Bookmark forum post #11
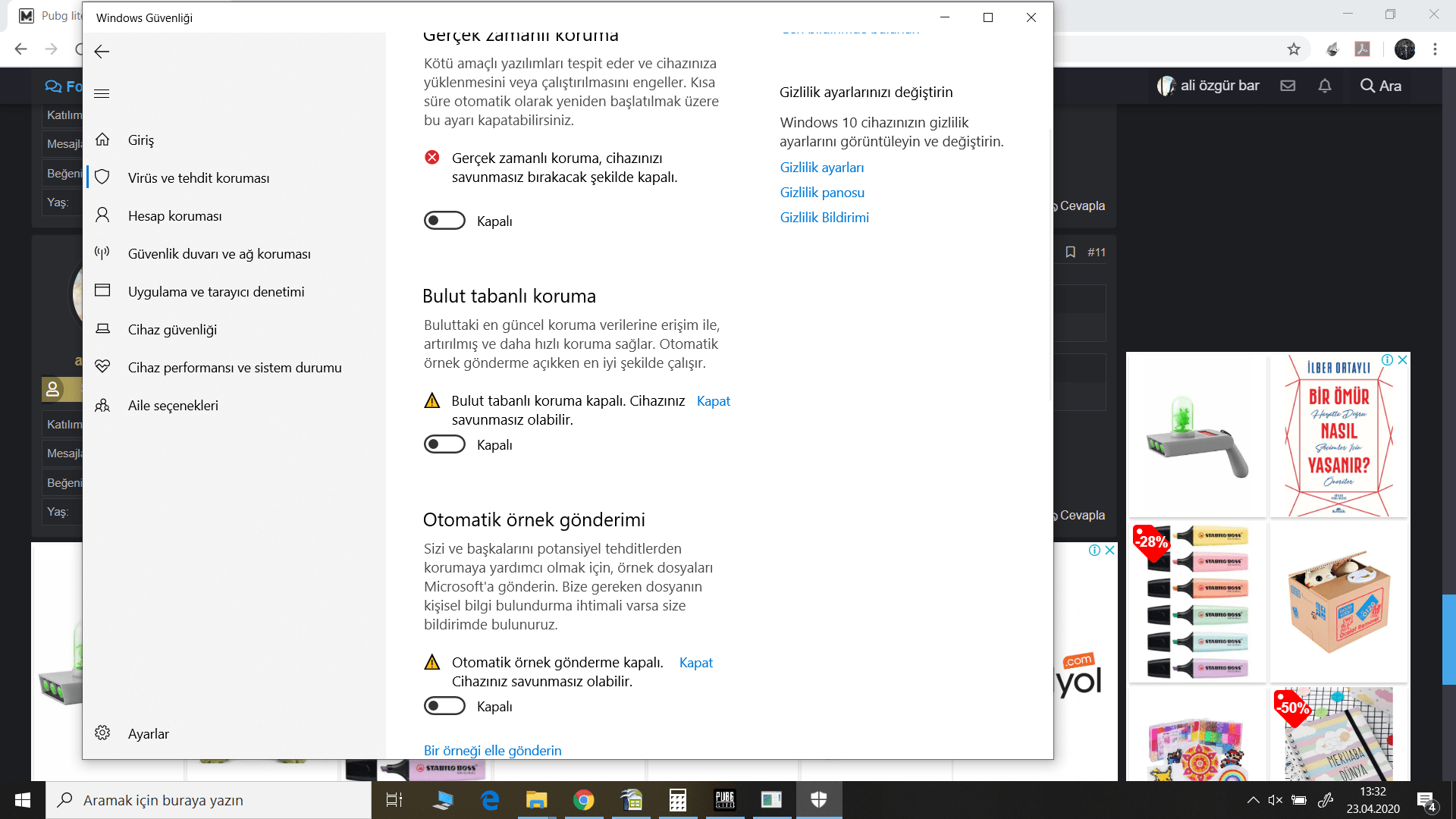The width and height of the screenshot is (1456, 819). pyautogui.click(x=1071, y=253)
